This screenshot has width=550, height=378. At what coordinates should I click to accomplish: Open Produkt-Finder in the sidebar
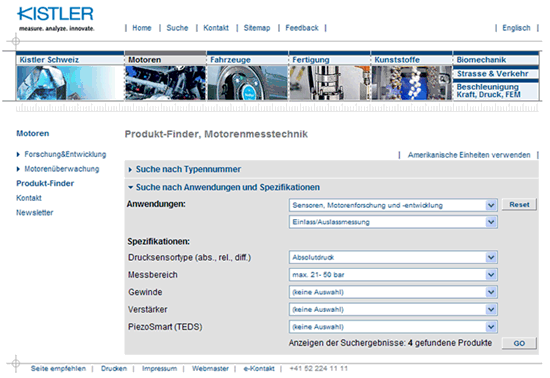(45, 183)
